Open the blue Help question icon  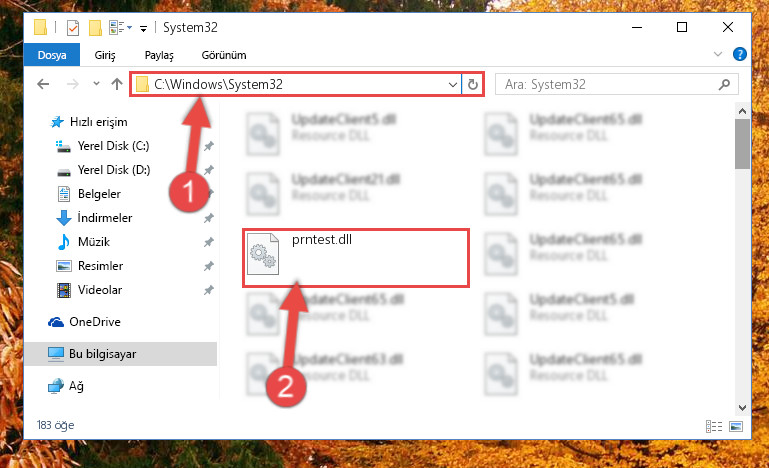point(739,54)
